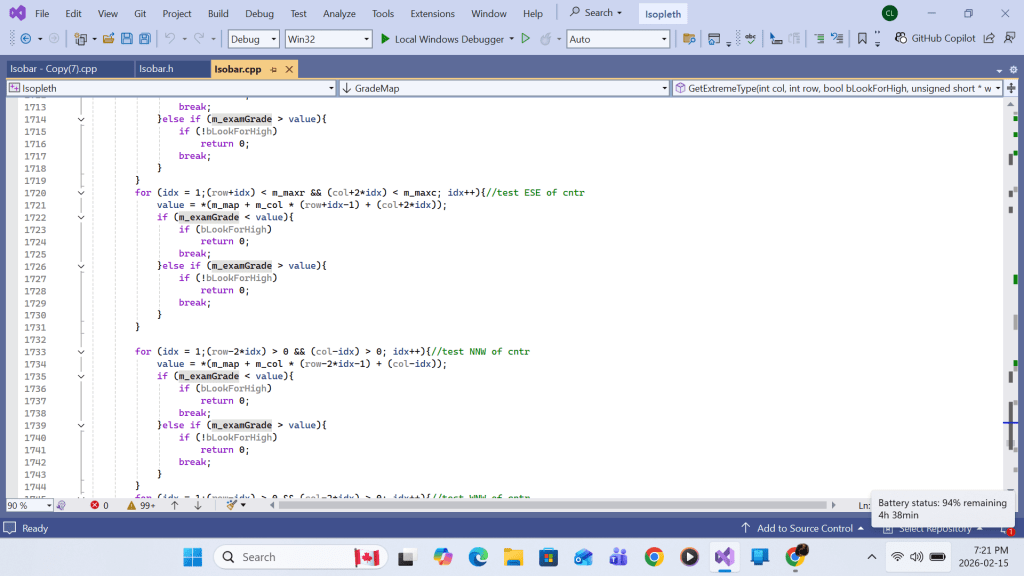
Task: Collapse the code block at line 1733
Action: coord(81,352)
